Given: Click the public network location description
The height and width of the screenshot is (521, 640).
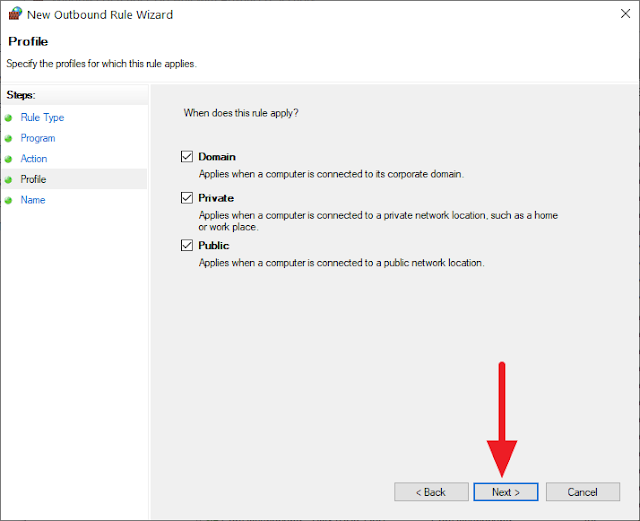Looking at the screenshot, I should tap(341, 263).
